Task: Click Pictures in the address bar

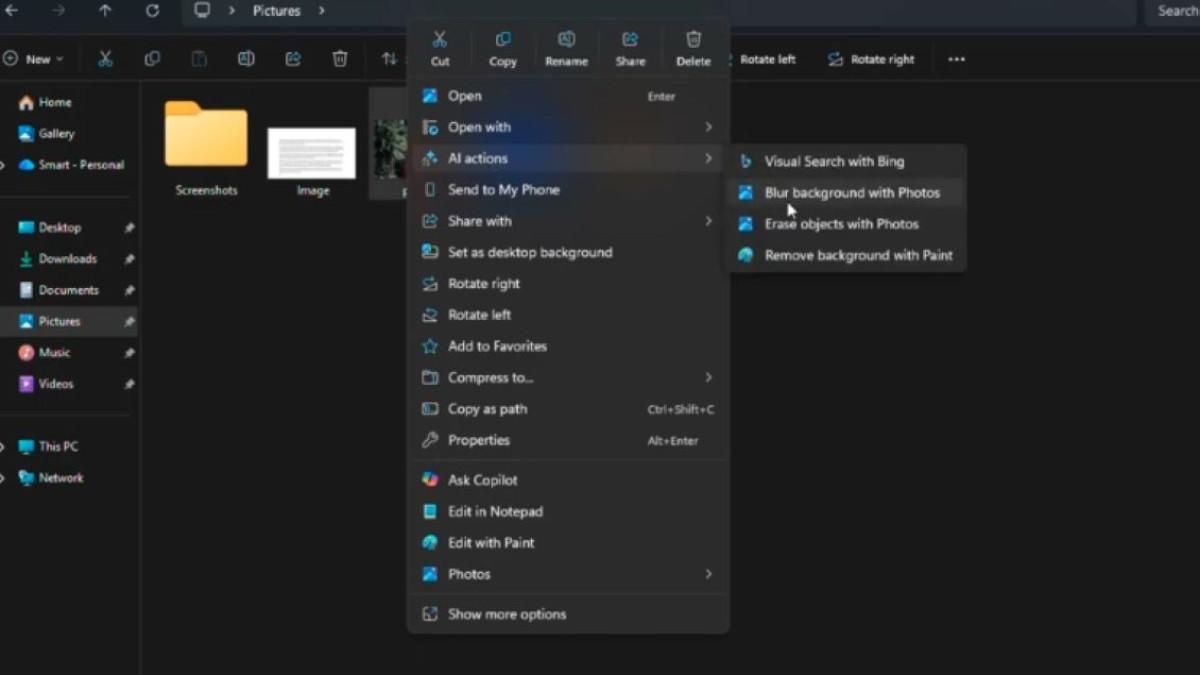Action: click(x=276, y=11)
